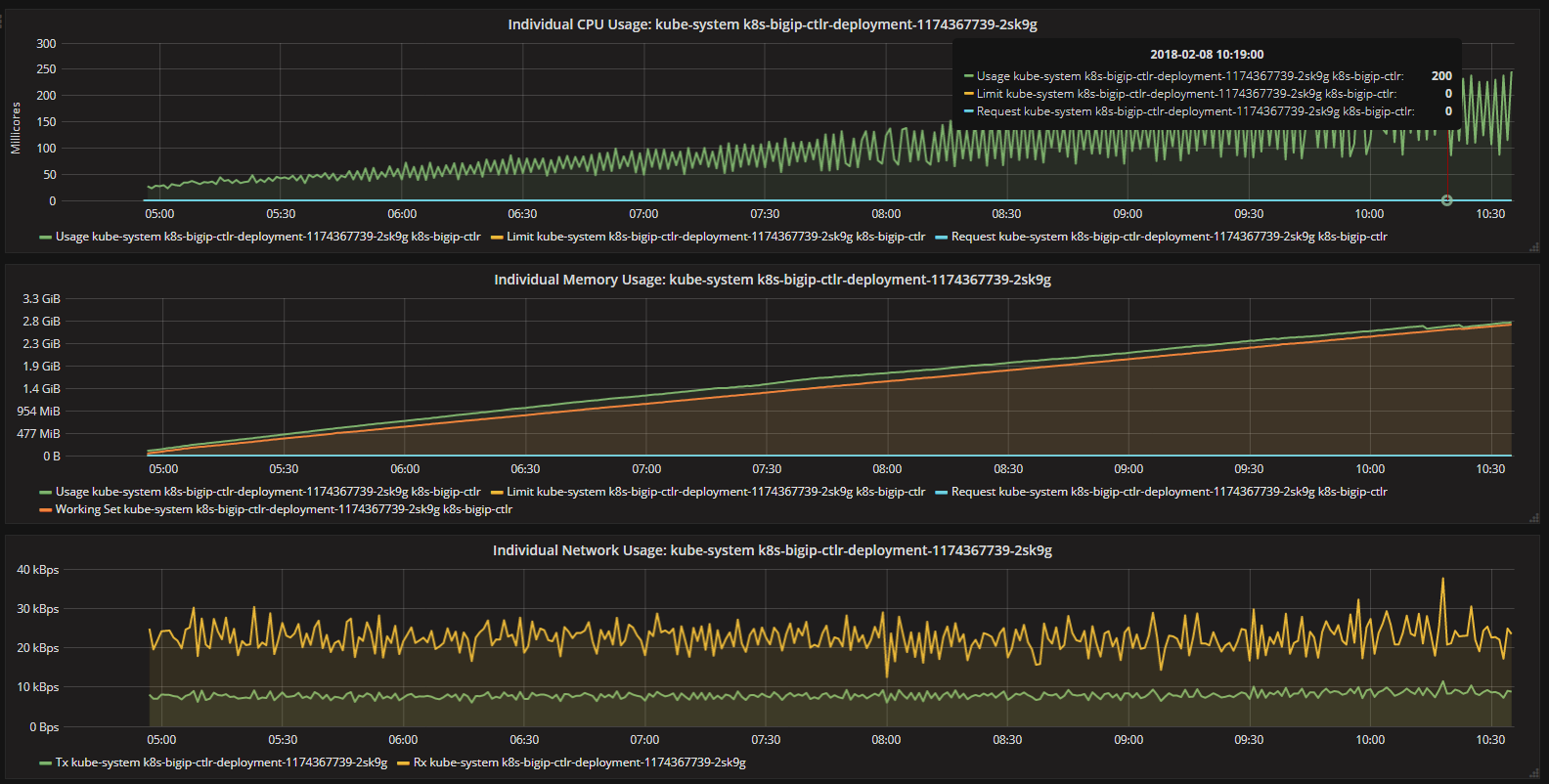Click the Request row text in the CPU tooltip
This screenshot has height=784, width=1549.
pyautogui.click(x=1195, y=111)
